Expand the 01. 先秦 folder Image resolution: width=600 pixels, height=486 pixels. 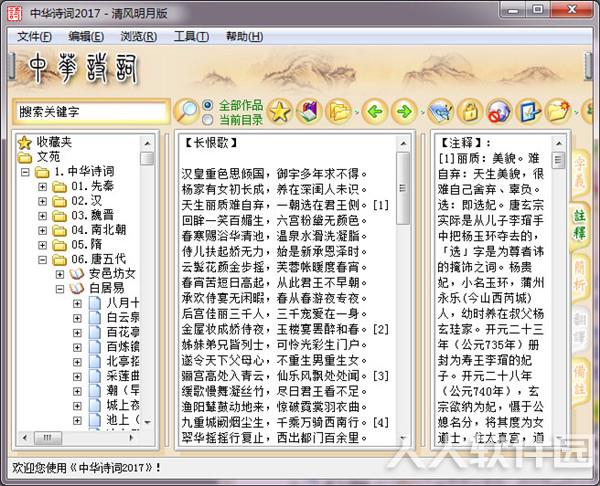[x=42, y=187]
